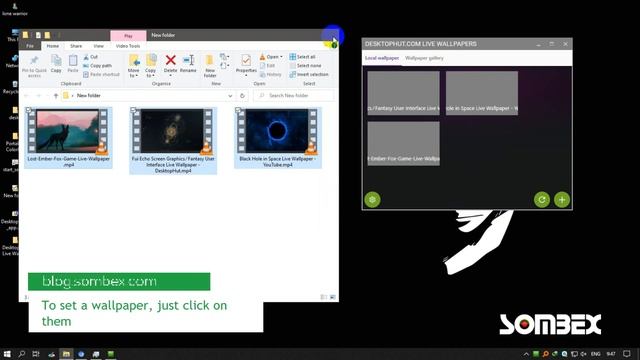This screenshot has height=360, width=640.
Task: Open the Delete dropdown arrow
Action: (171, 75)
